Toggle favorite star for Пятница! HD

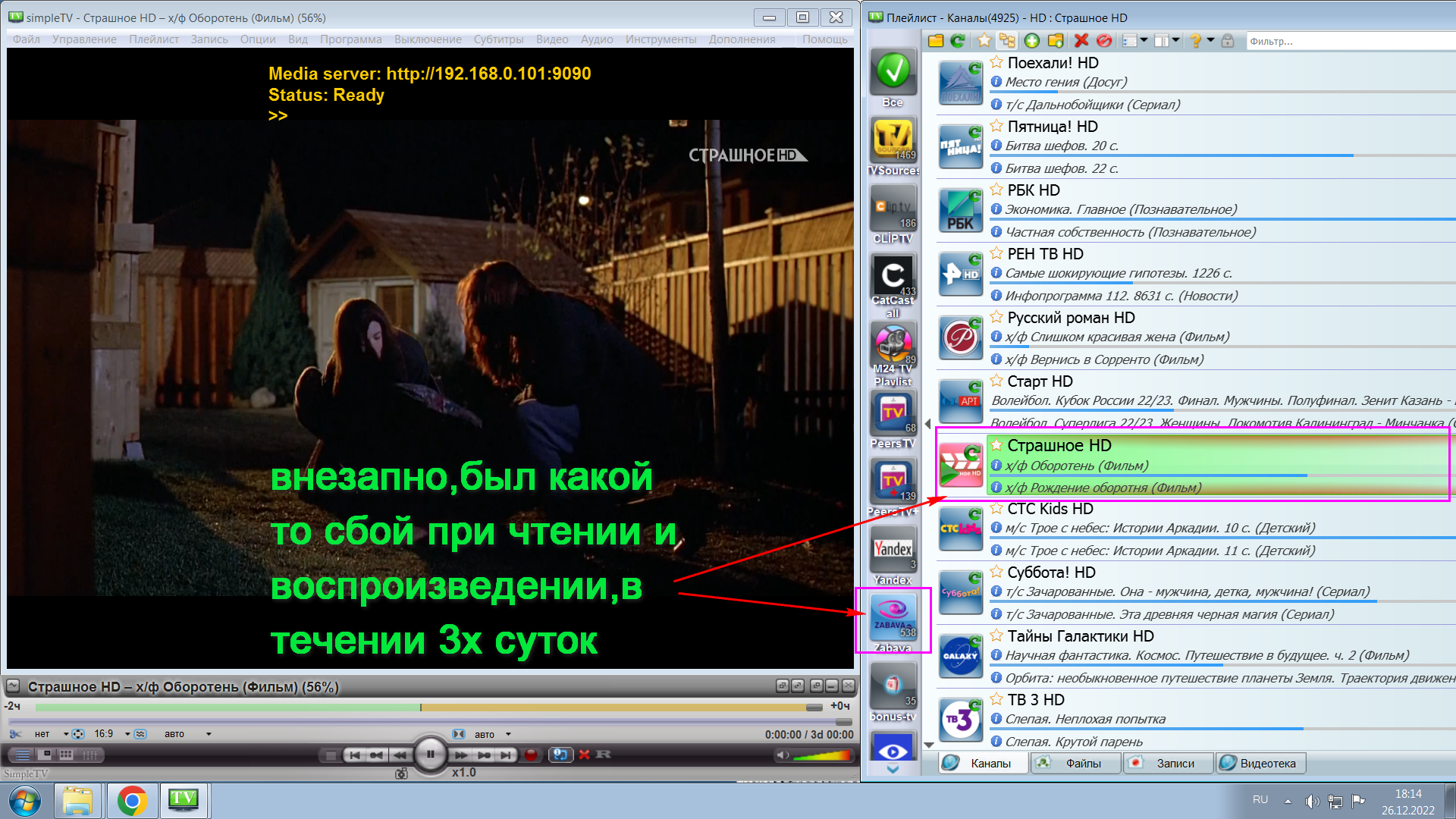tap(996, 126)
